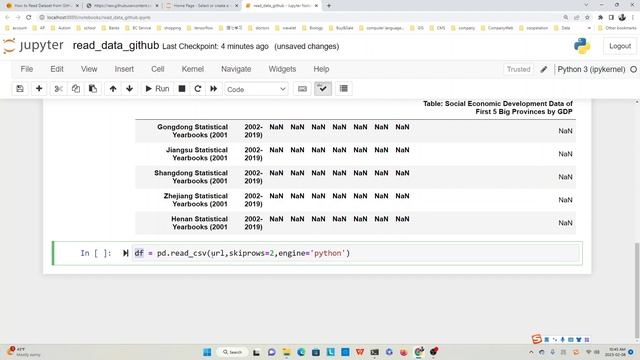Open the Kernel menu
Image resolution: width=640 pixels, height=360 pixels.
click(x=193, y=69)
